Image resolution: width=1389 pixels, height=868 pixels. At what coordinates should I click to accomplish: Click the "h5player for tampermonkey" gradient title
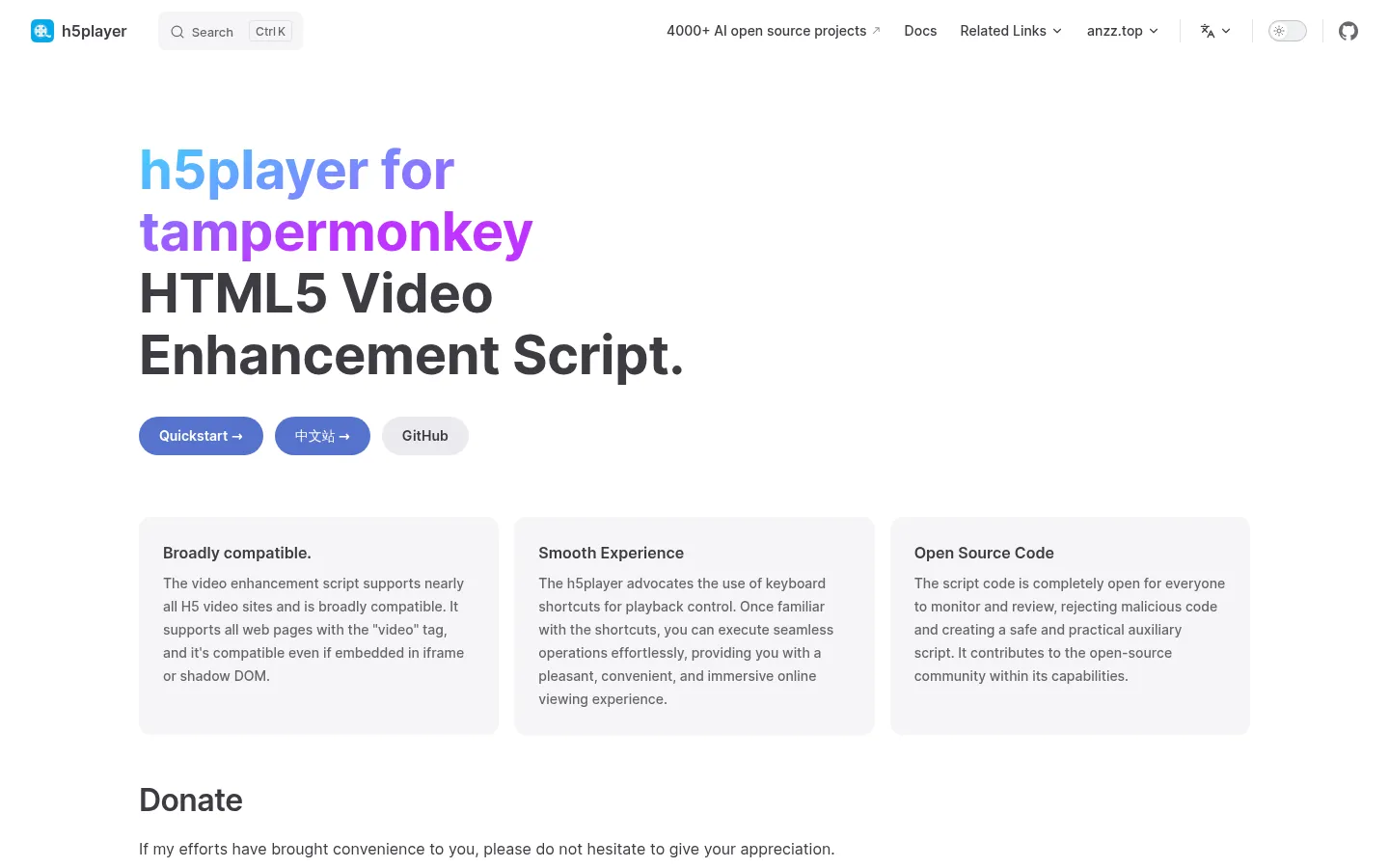336,201
